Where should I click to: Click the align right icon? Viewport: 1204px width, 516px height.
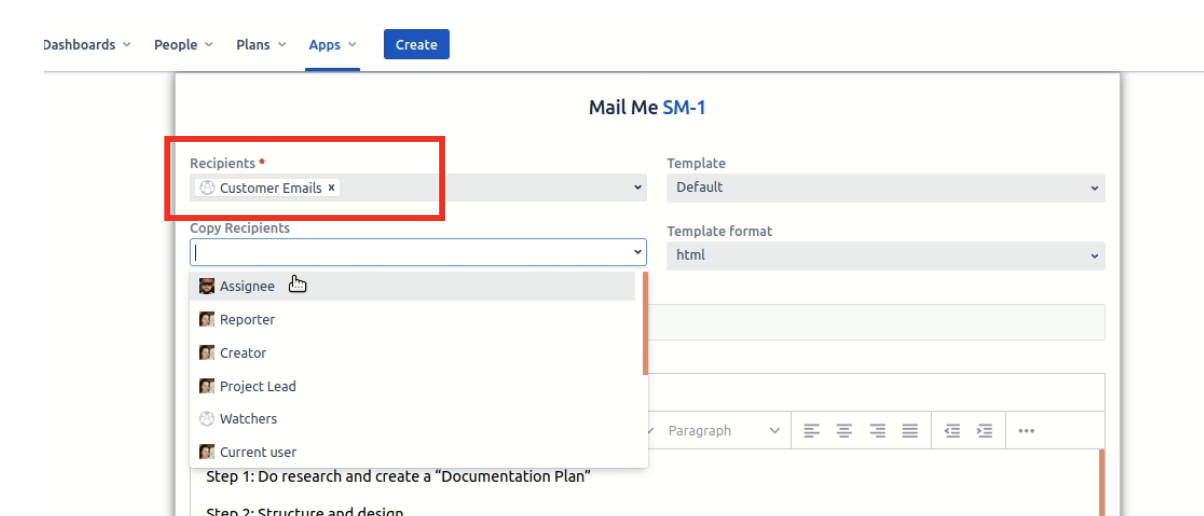pyautogui.click(x=878, y=431)
